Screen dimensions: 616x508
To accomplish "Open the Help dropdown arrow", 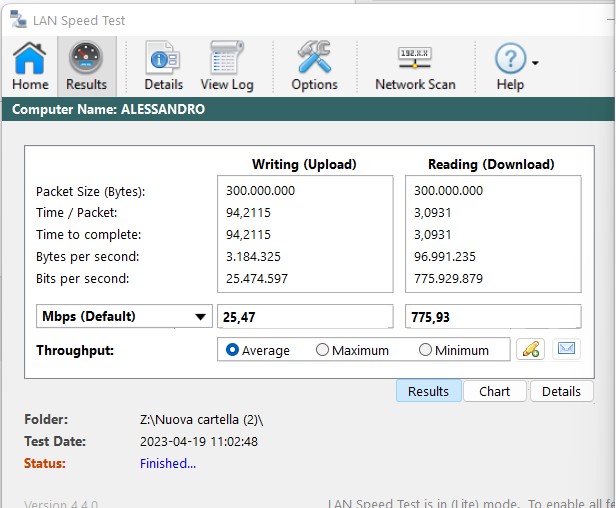I will click(535, 62).
